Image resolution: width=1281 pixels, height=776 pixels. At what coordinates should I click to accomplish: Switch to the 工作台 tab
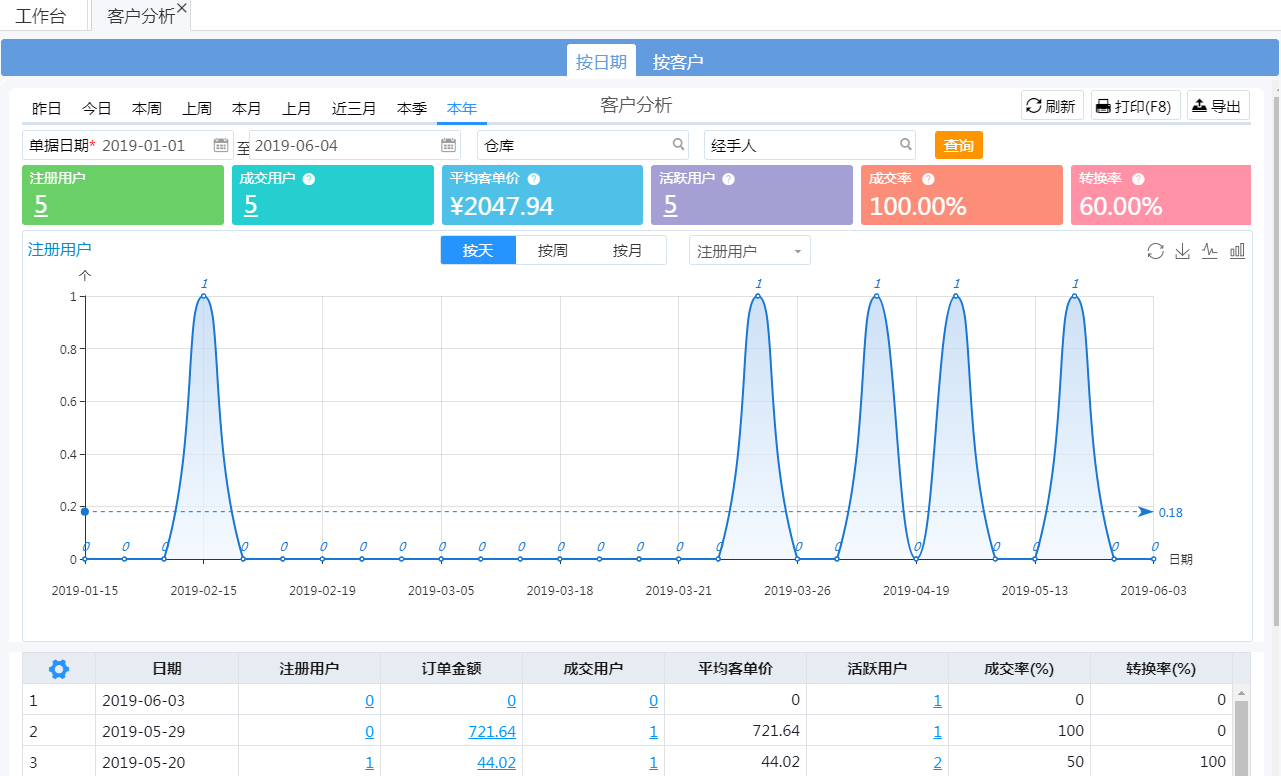tap(41, 16)
